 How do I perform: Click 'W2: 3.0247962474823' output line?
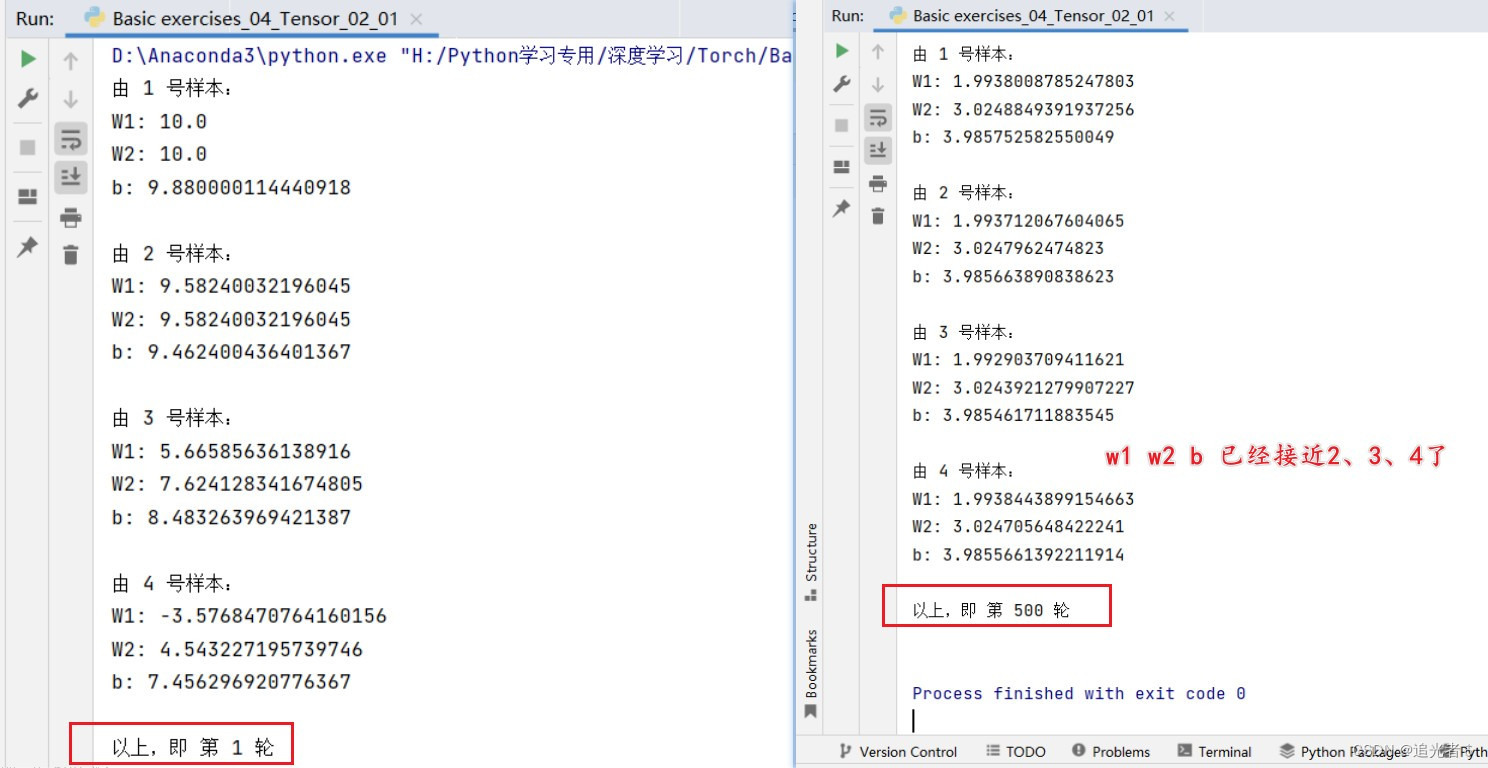(x=1008, y=248)
